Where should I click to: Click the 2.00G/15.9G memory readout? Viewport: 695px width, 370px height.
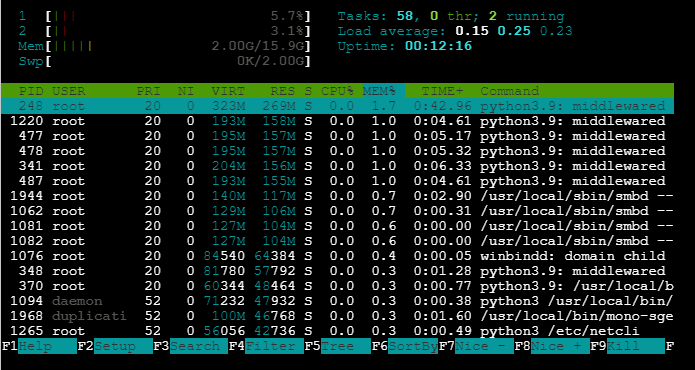tap(258, 46)
